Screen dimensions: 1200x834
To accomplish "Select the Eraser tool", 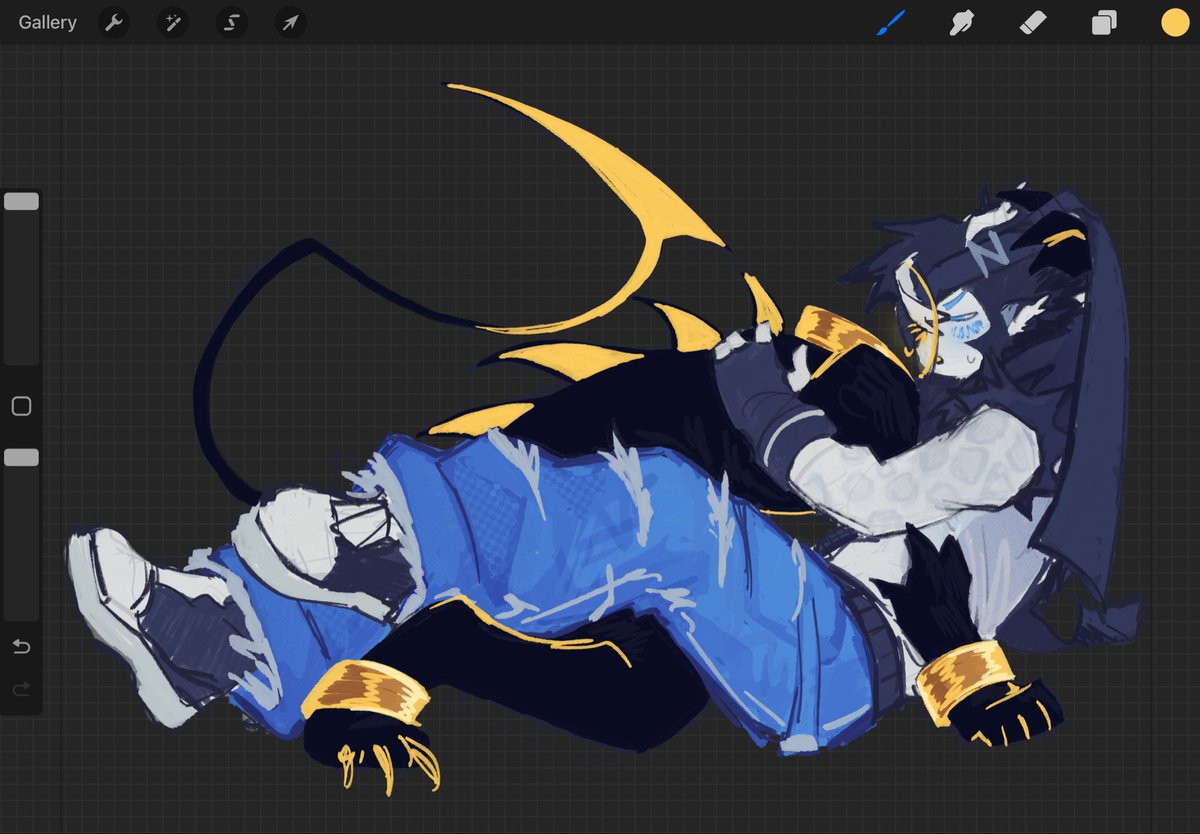I will point(1033,22).
